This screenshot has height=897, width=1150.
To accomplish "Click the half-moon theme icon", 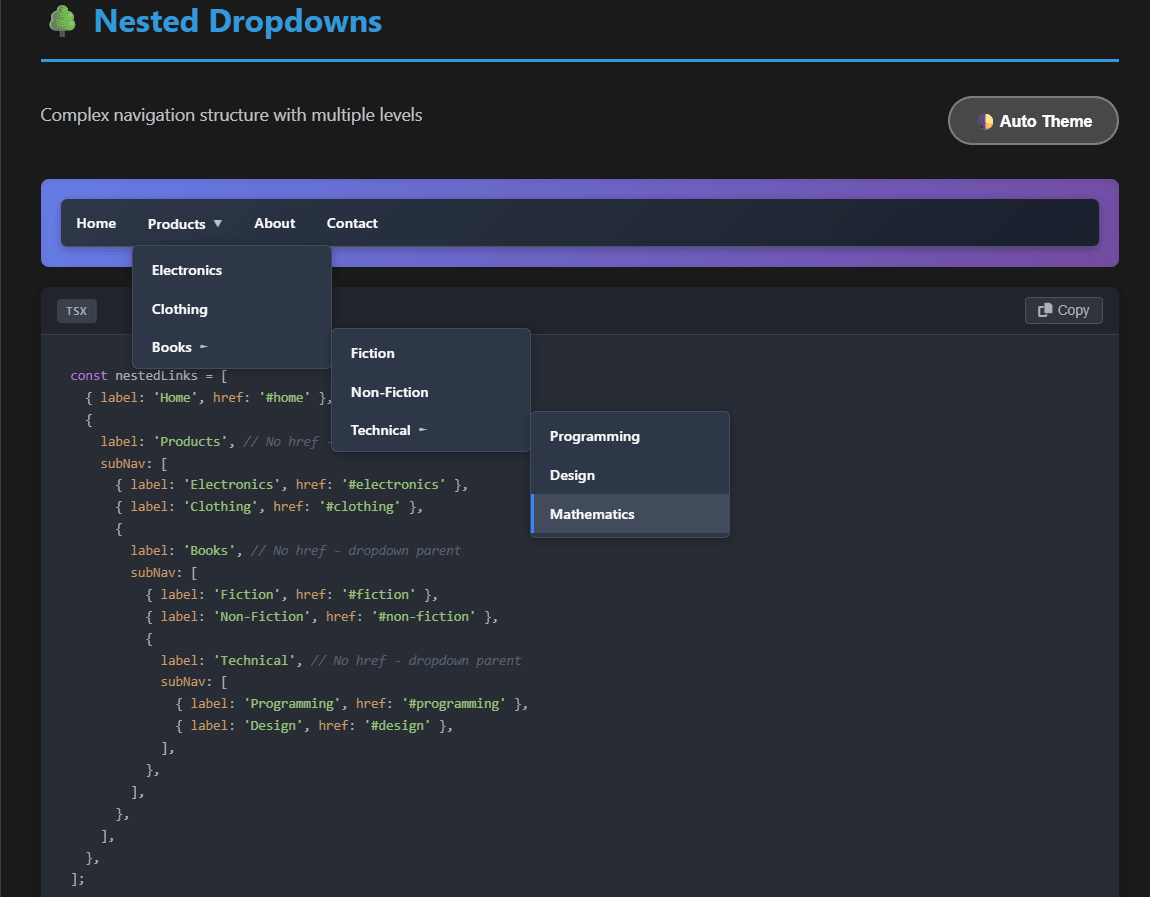I will point(986,120).
